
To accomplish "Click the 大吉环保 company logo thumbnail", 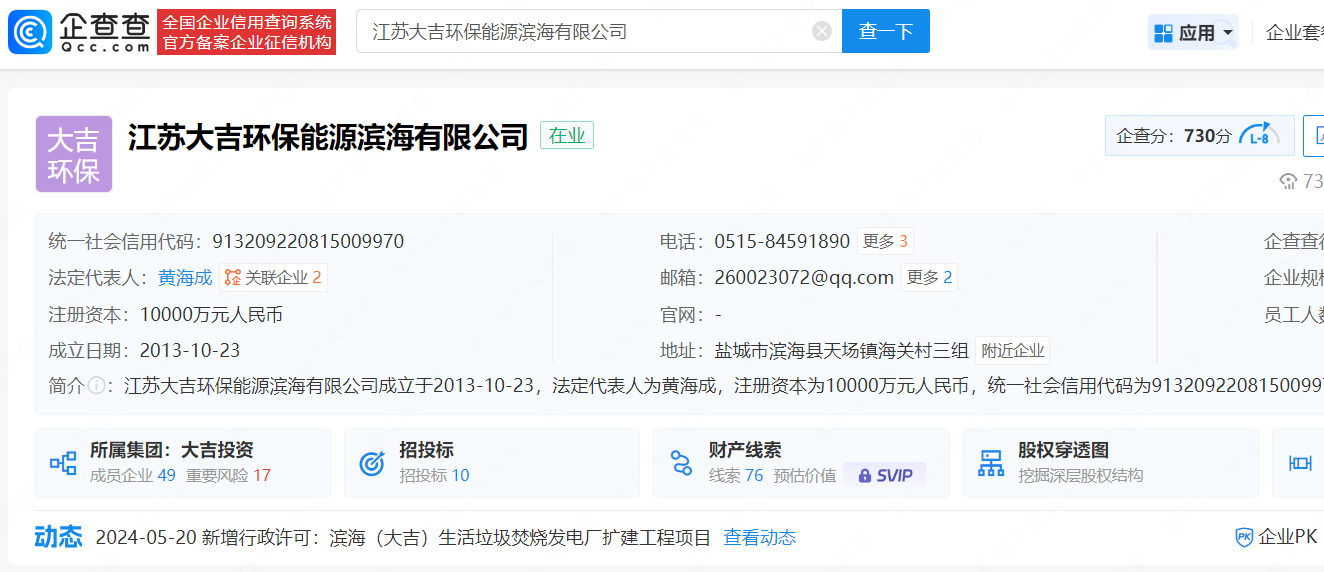I will coord(74,154).
